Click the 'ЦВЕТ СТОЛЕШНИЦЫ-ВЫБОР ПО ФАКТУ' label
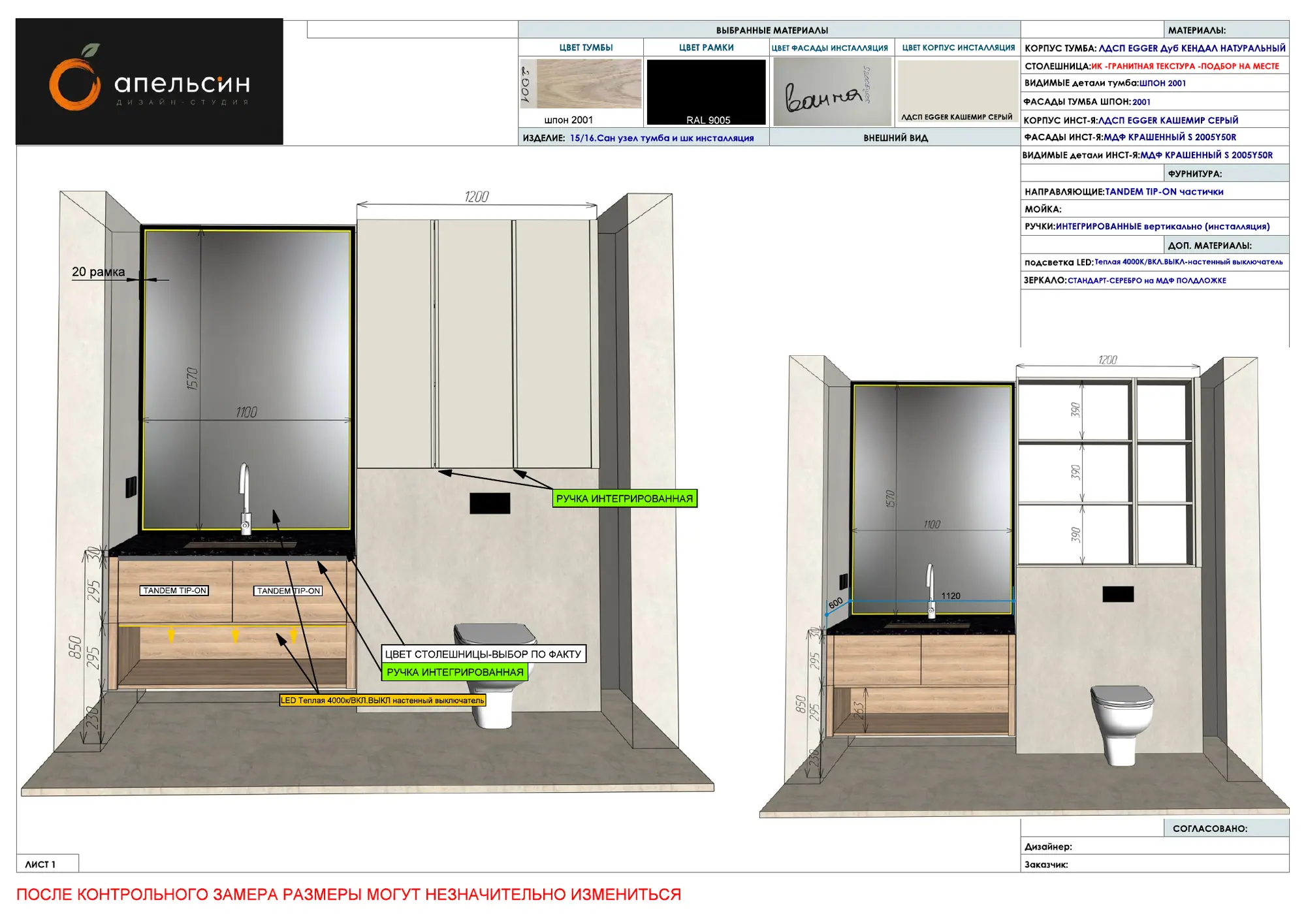The width and height of the screenshot is (1306, 924). pos(483,654)
